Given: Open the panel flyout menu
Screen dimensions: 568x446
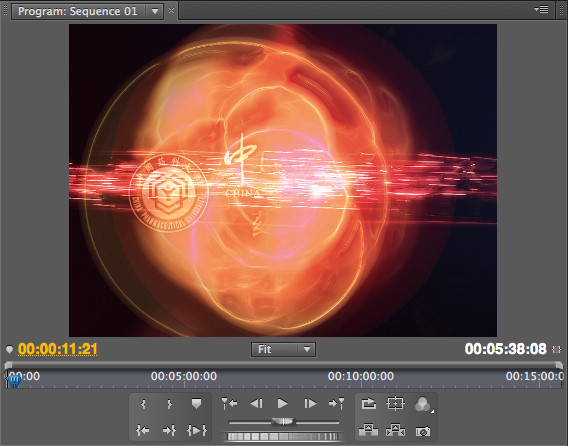Looking at the screenshot, I should tap(542, 10).
